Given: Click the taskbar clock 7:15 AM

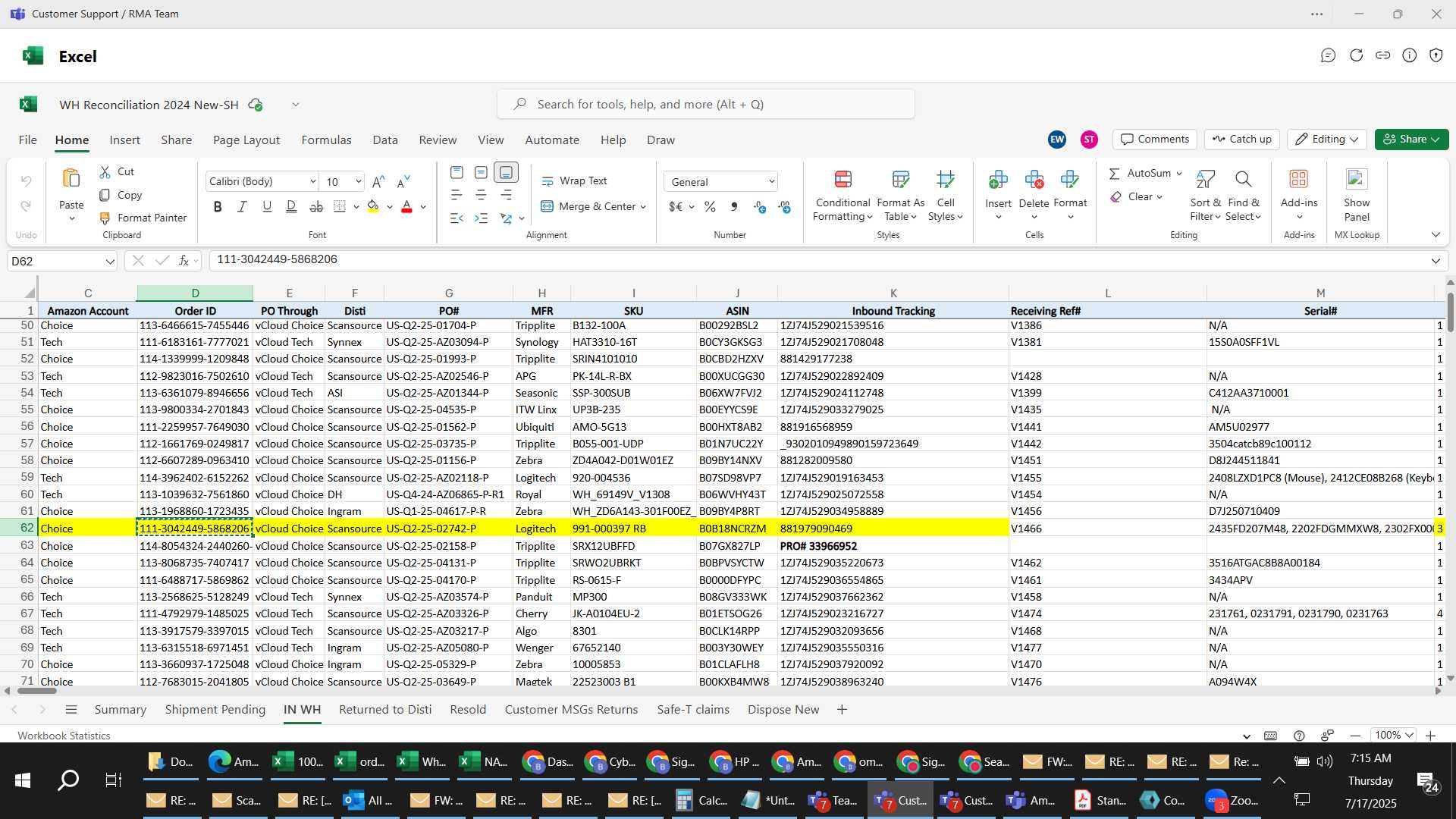Looking at the screenshot, I should pyautogui.click(x=1370, y=758).
